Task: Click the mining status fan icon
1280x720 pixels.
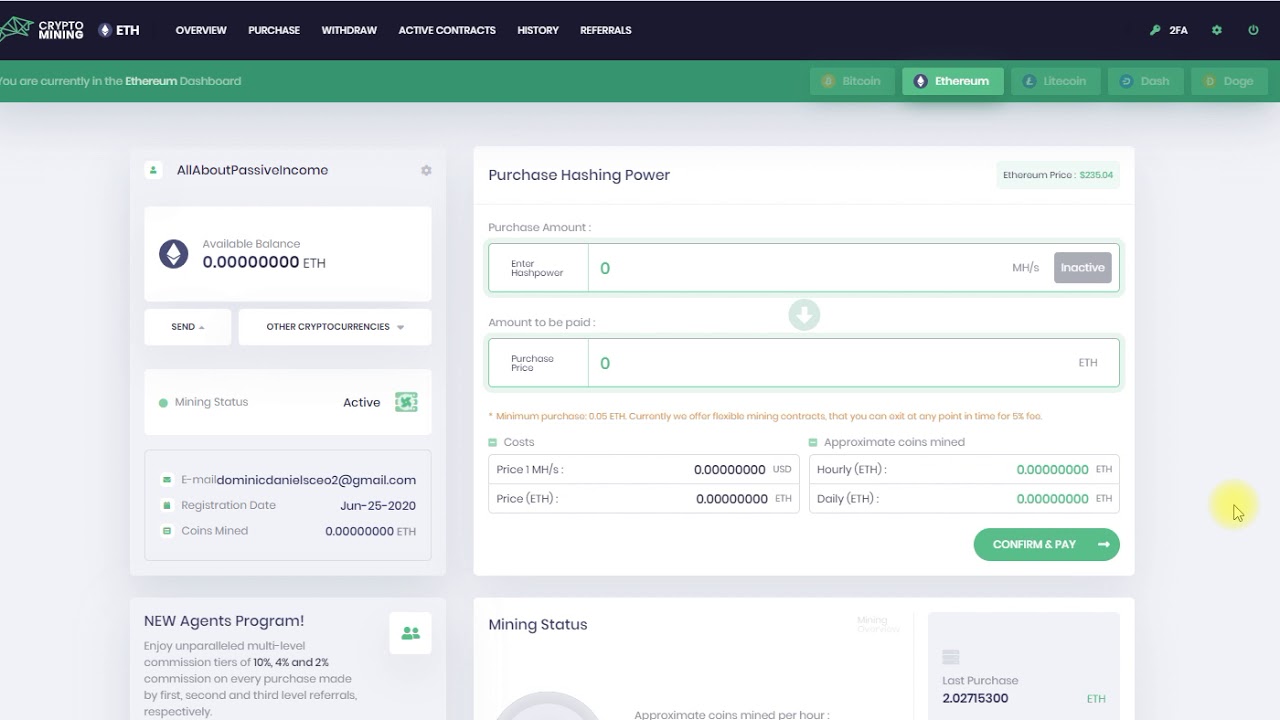Action: [406, 402]
